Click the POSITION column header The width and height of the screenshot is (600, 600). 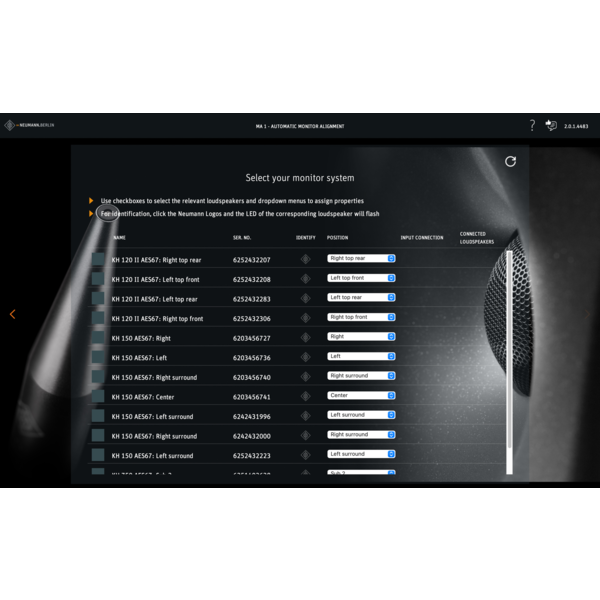[x=337, y=238]
